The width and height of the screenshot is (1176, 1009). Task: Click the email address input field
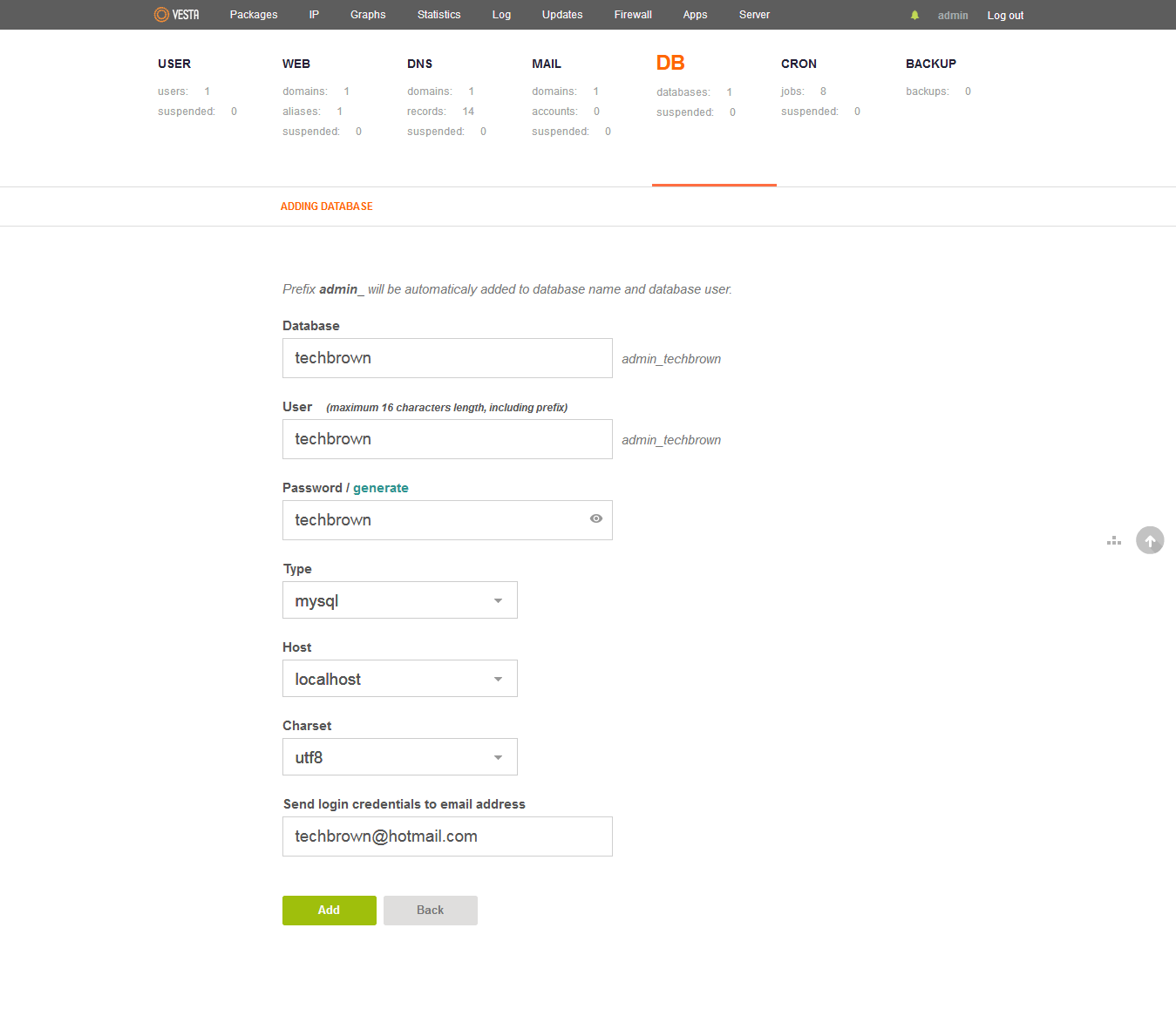click(447, 836)
